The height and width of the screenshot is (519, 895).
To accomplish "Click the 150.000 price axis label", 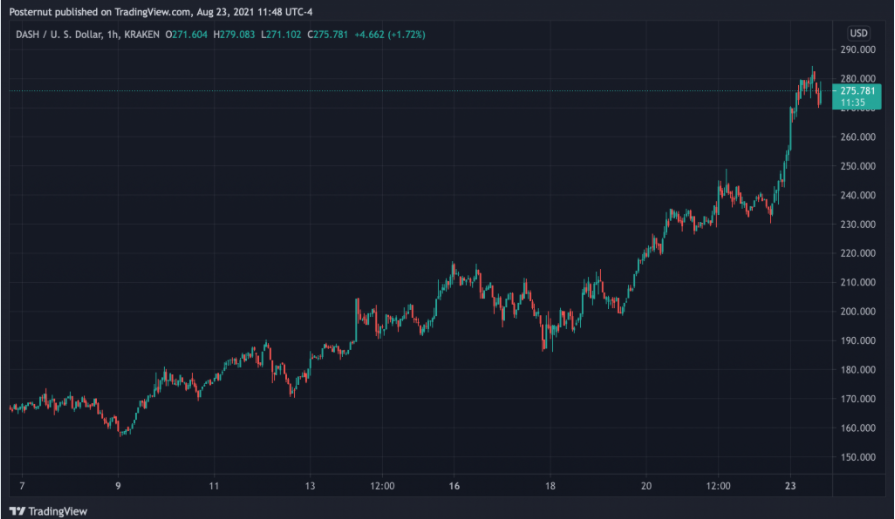I will (857, 457).
